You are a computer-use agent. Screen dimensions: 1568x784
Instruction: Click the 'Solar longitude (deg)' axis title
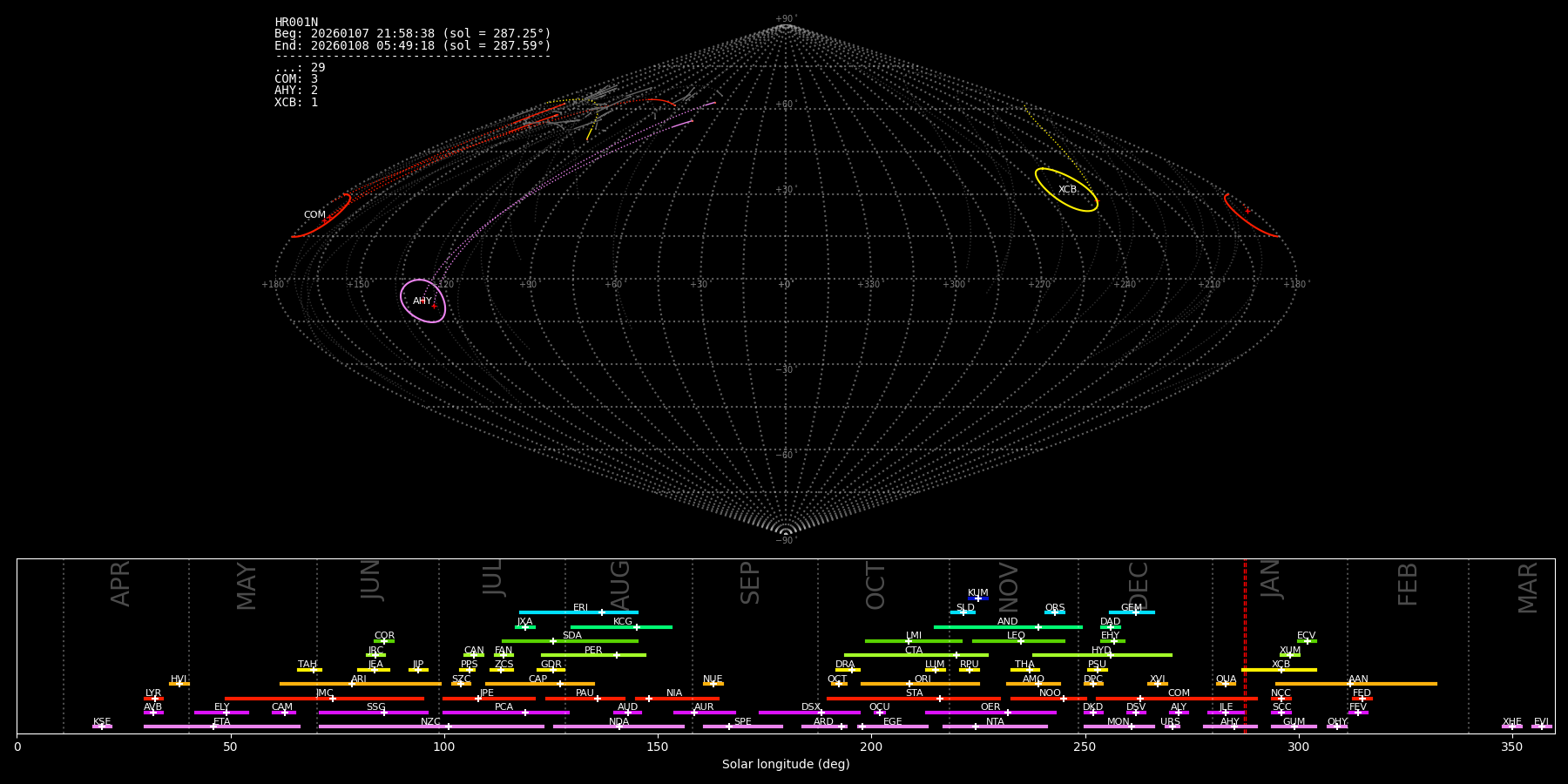click(786, 764)
